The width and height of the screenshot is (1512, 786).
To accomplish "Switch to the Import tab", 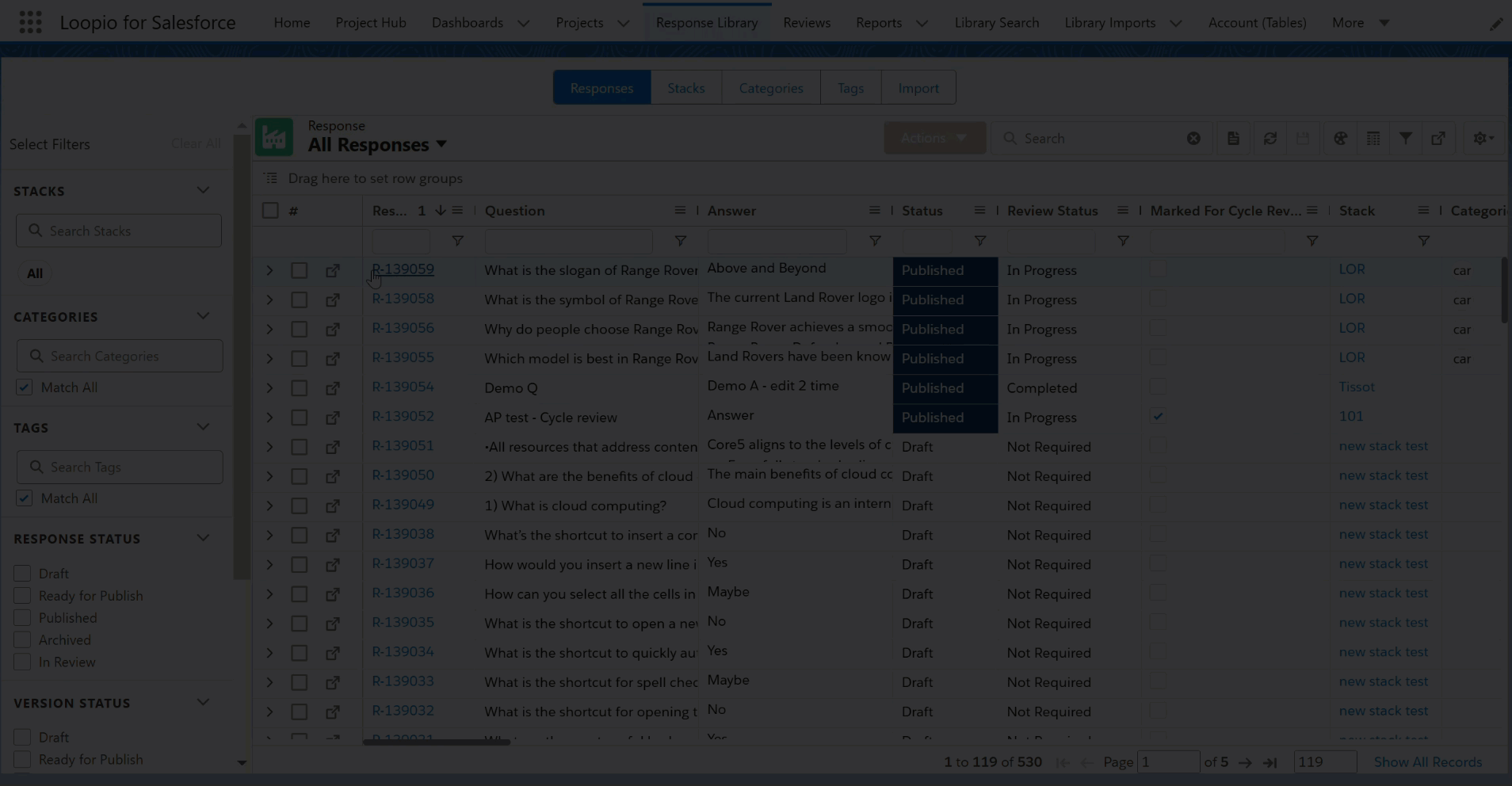I will click(918, 88).
